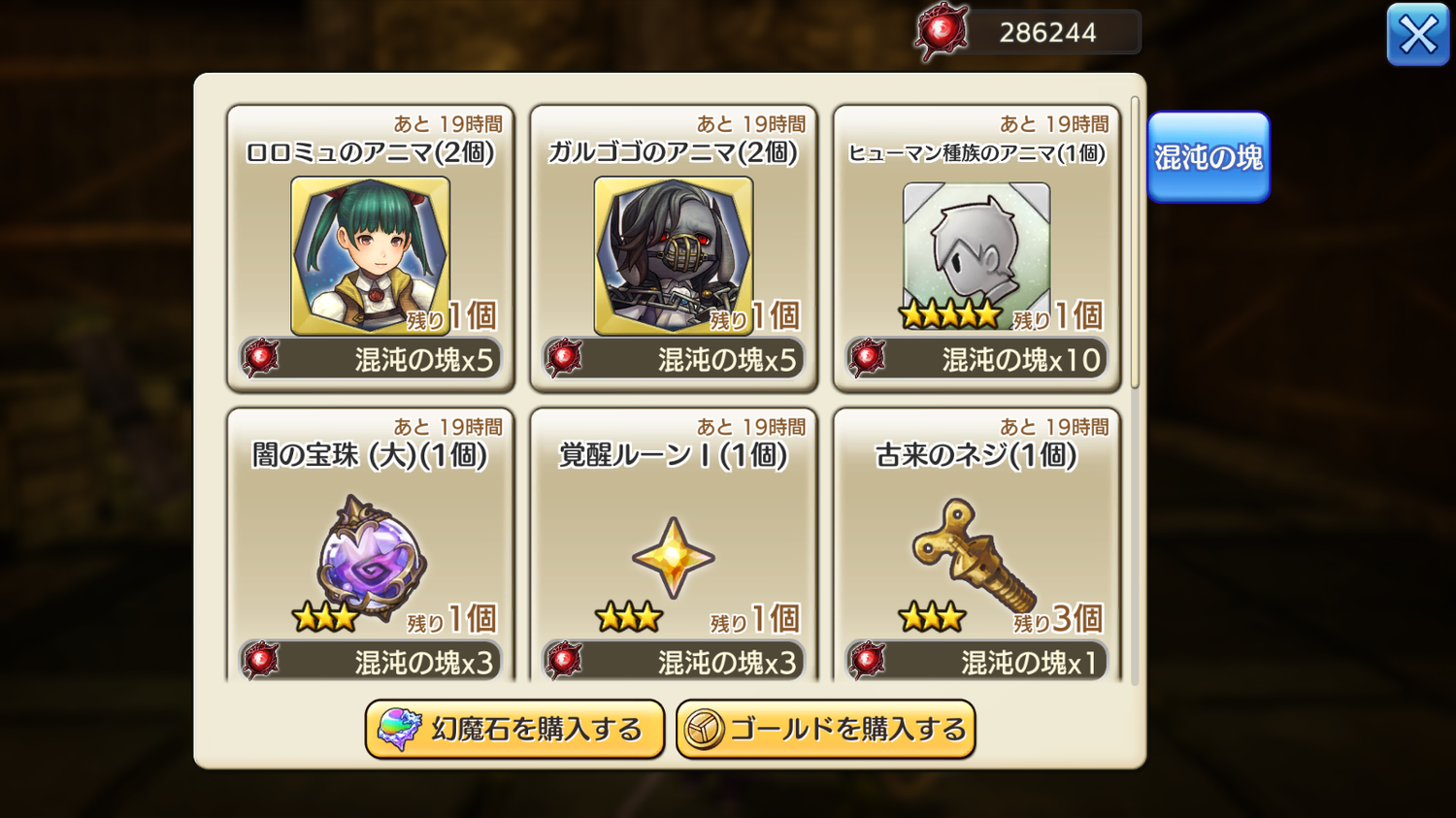Buy ロロミュのアニマ for 混沌の塊x5
This screenshot has width=1456, height=818.
[371, 359]
